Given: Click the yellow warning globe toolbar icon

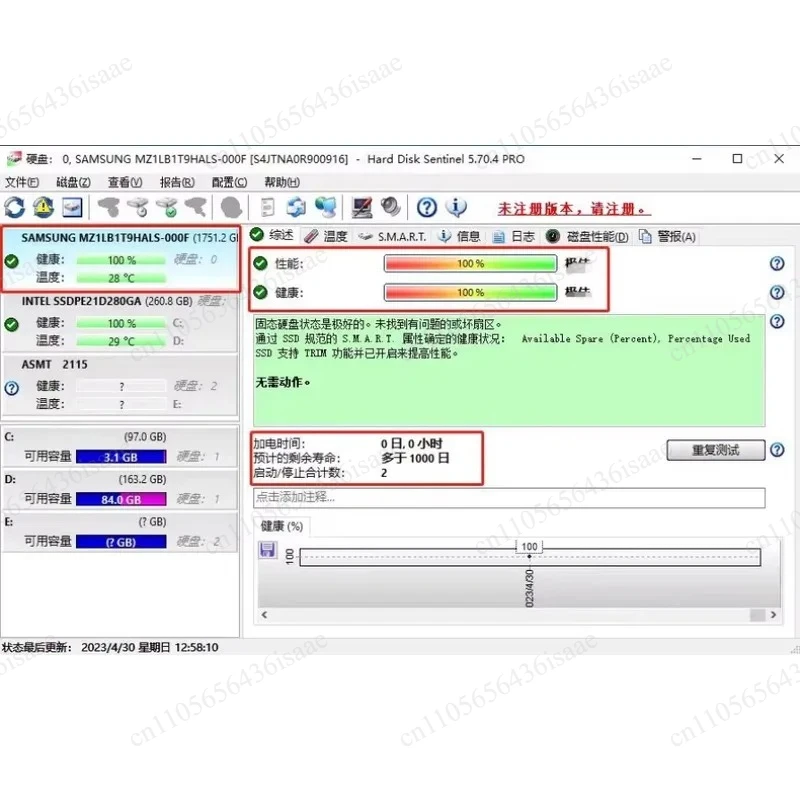Looking at the screenshot, I should click(44, 207).
